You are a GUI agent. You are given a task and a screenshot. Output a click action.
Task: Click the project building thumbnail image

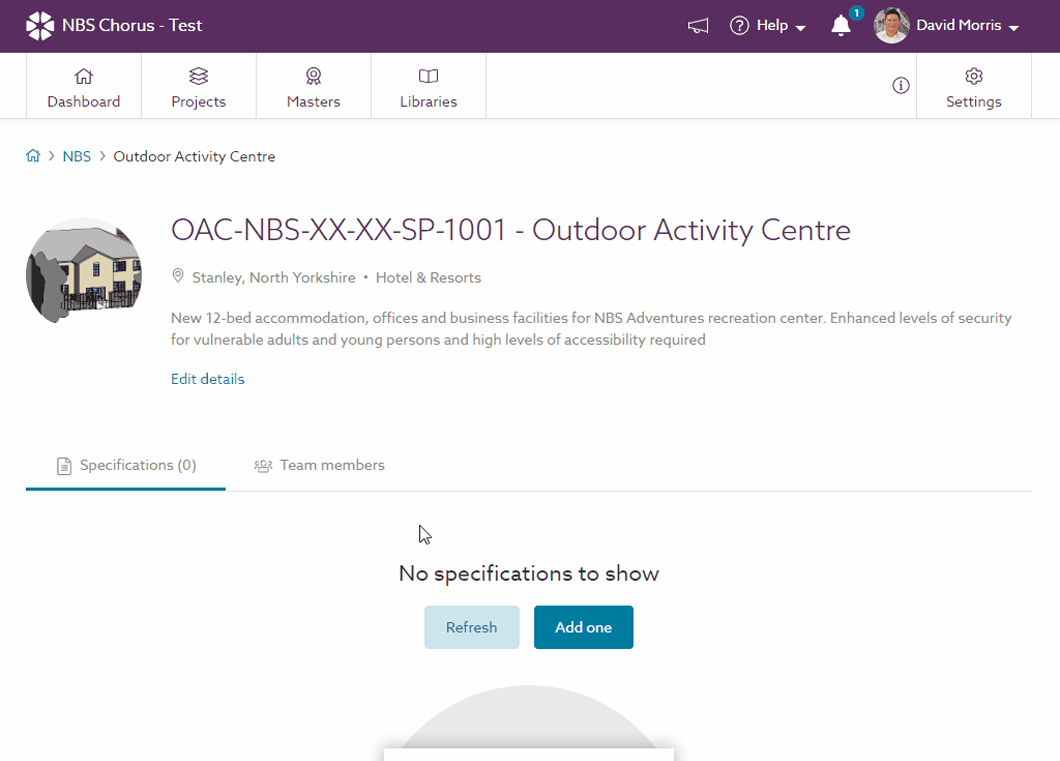pyautogui.click(x=84, y=271)
